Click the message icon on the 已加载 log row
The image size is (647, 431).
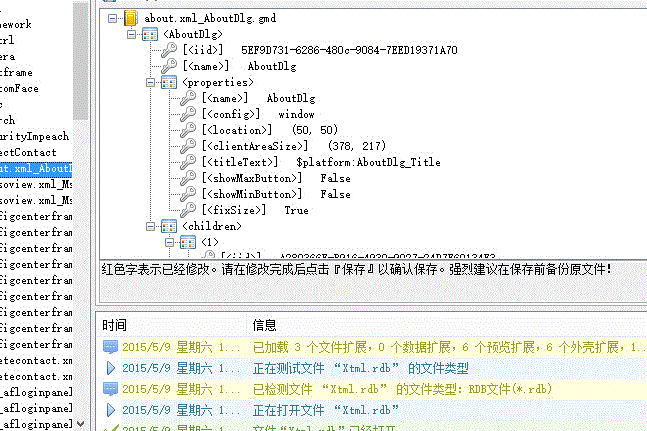pos(110,347)
